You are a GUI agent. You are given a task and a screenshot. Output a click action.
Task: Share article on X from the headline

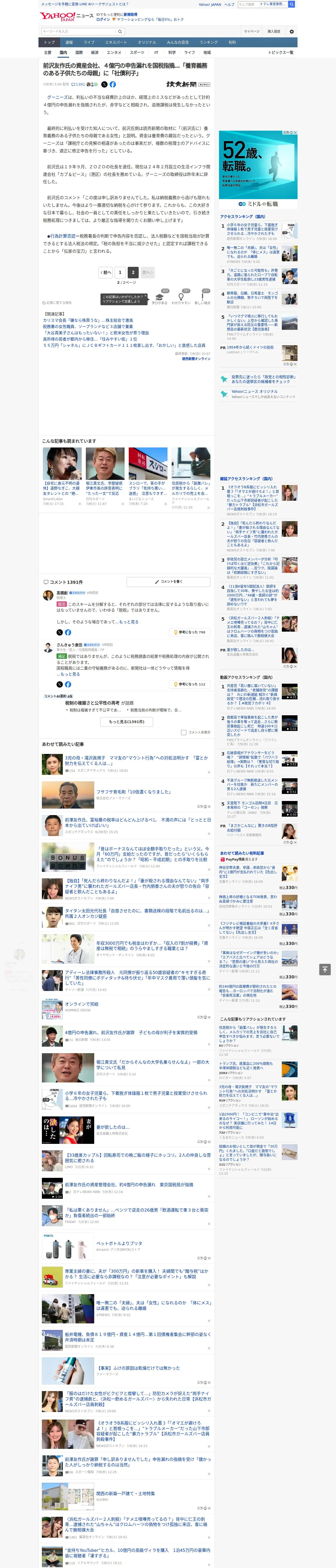click(x=104, y=85)
